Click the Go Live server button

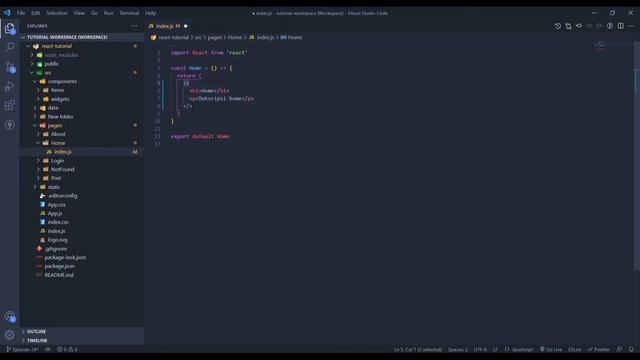tap(551, 349)
